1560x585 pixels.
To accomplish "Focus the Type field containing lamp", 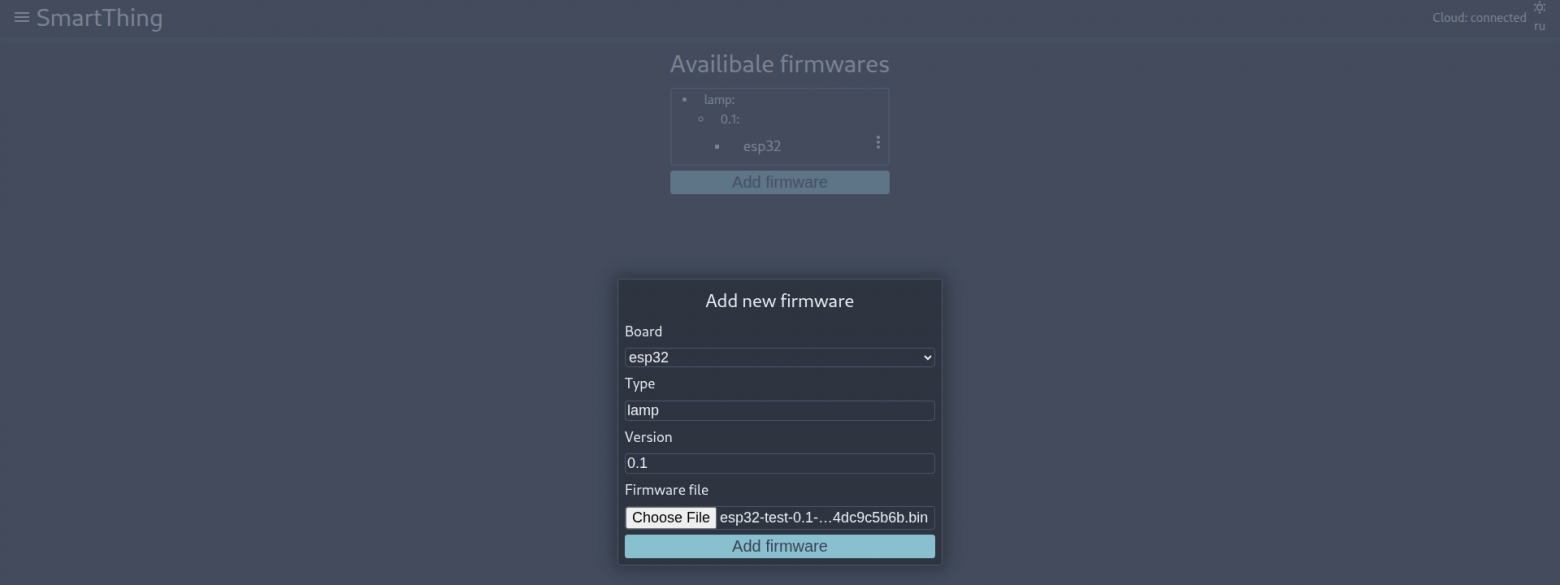I will 779,410.
